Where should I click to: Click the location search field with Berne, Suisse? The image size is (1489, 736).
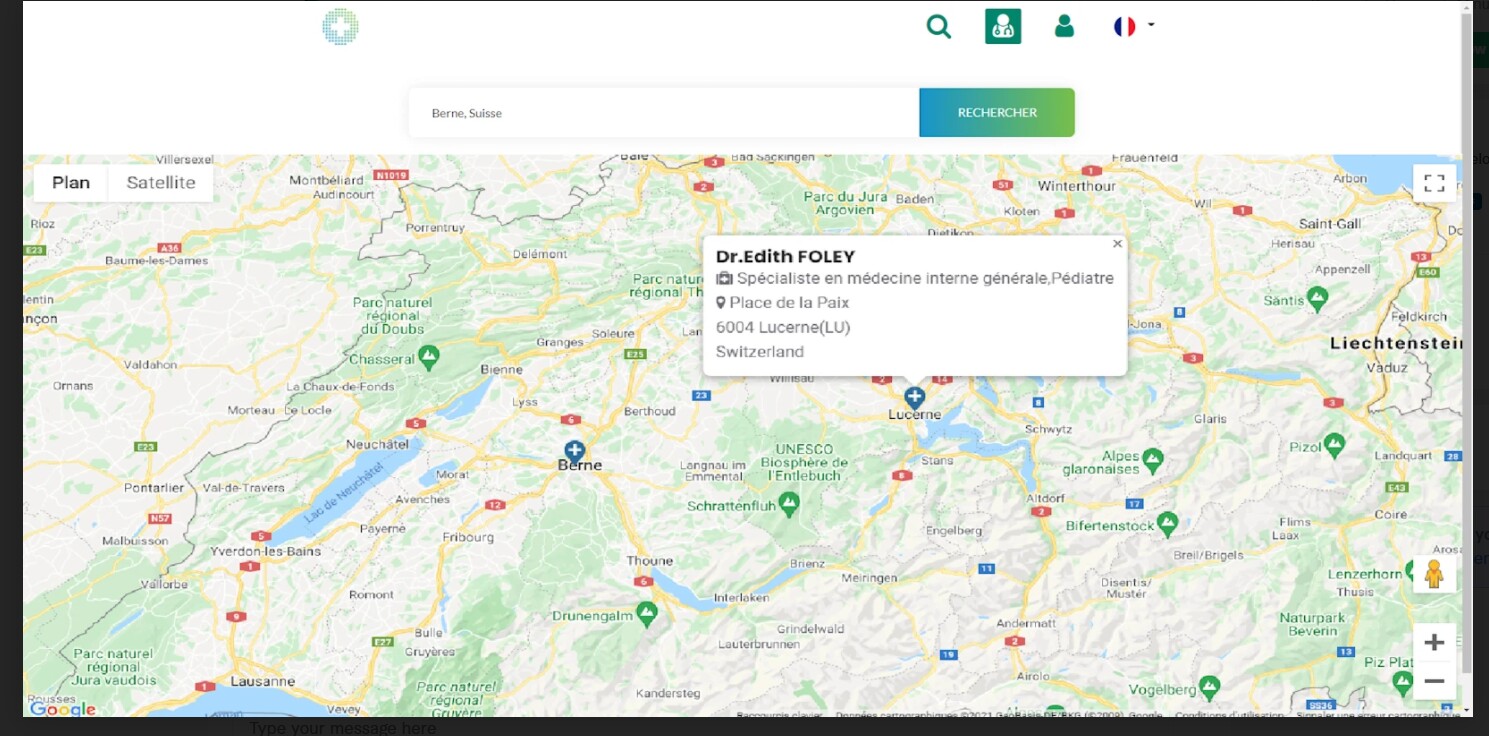[x=663, y=113]
